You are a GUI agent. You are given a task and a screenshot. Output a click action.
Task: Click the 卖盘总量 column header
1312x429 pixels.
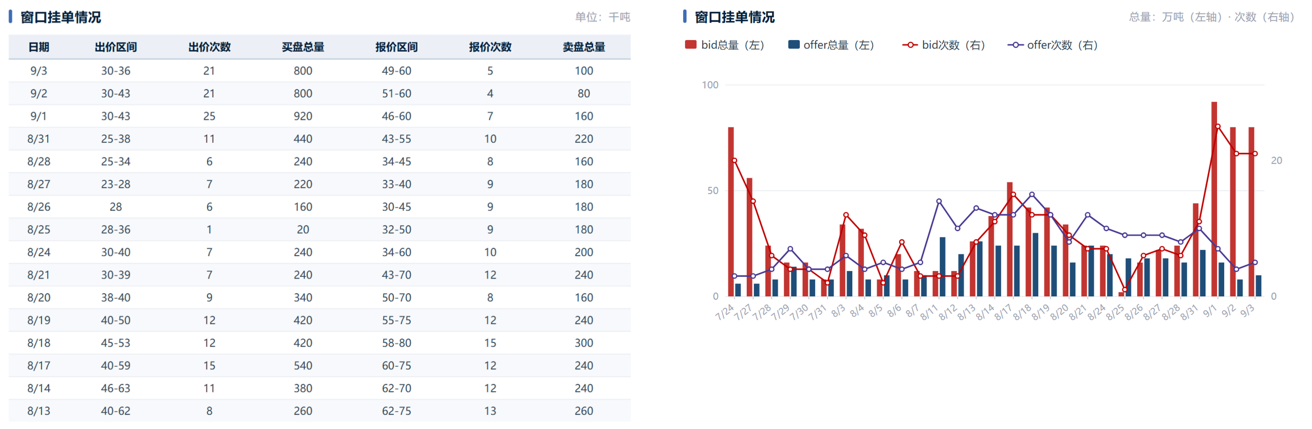(584, 47)
